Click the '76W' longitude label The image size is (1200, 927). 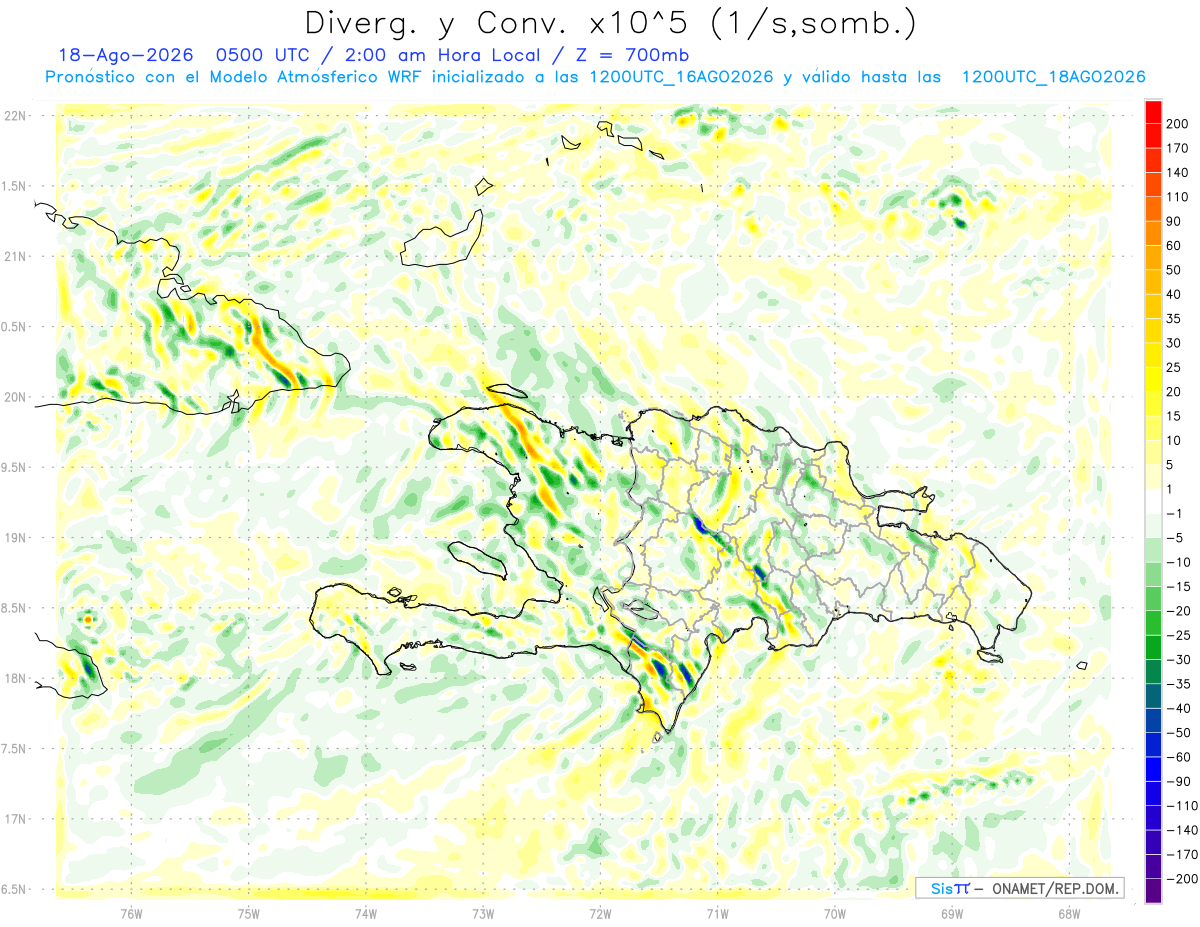[x=131, y=914]
